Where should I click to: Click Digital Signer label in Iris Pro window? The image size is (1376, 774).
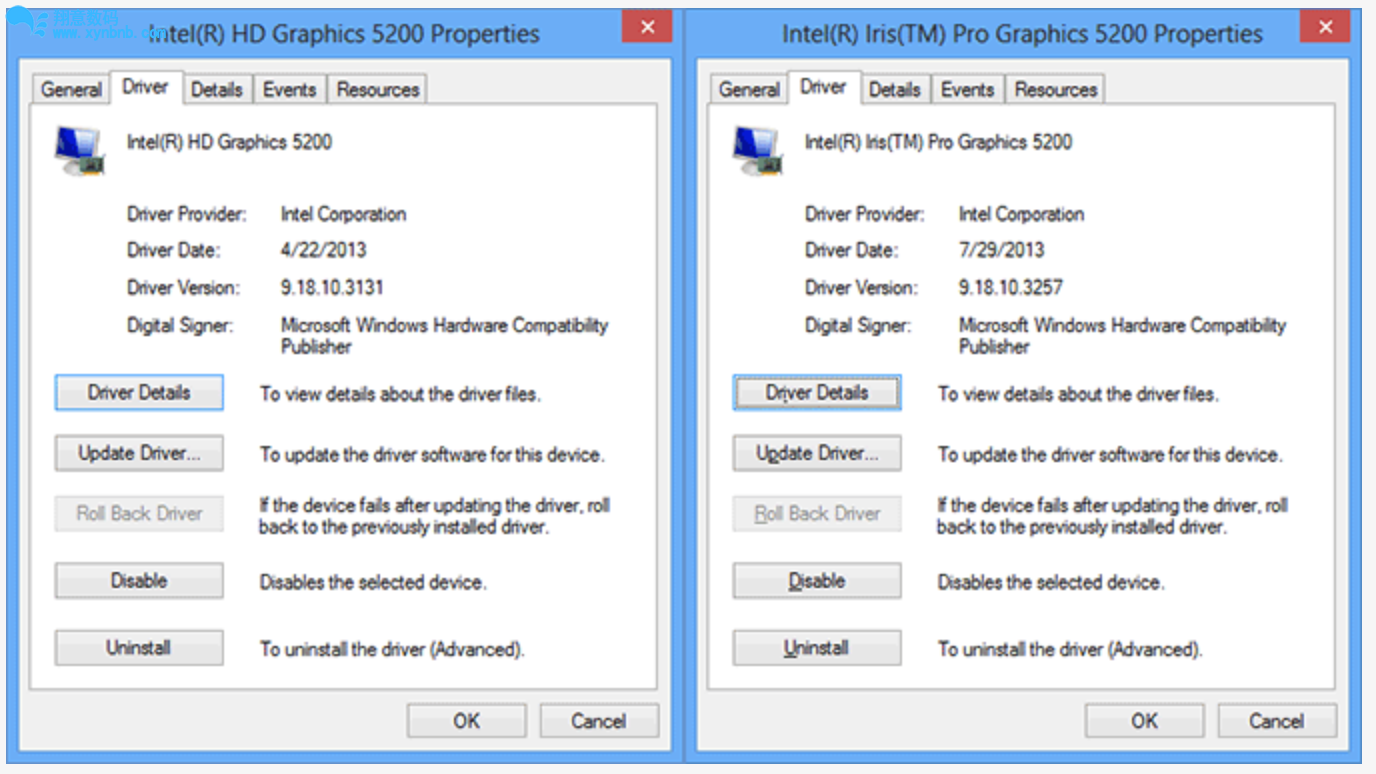pyautogui.click(x=857, y=326)
